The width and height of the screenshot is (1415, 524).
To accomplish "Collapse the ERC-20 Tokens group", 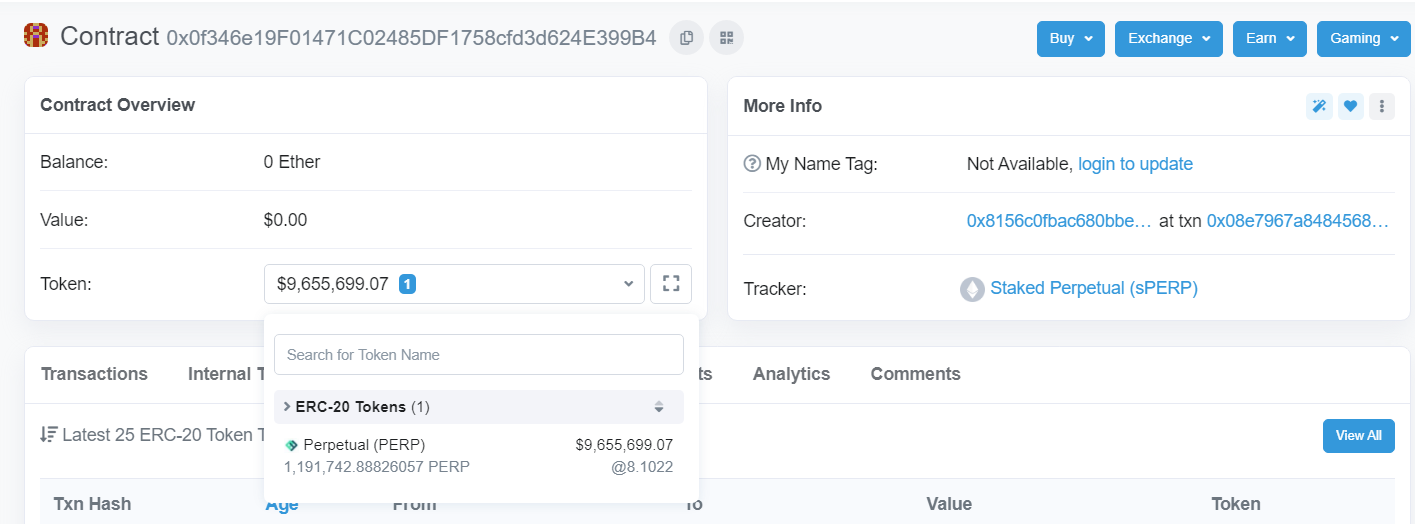I will [x=479, y=407].
